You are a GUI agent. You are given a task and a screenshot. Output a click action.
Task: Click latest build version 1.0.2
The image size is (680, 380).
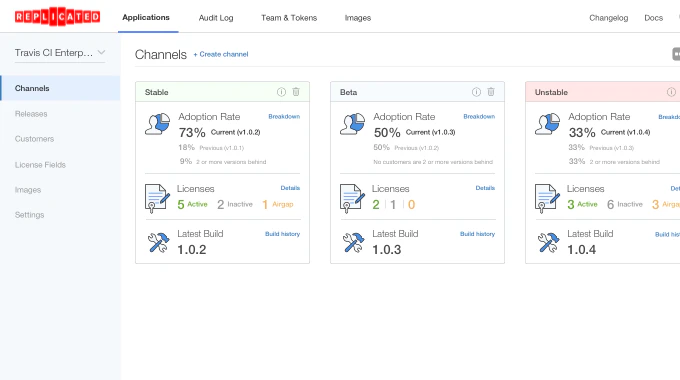192,249
